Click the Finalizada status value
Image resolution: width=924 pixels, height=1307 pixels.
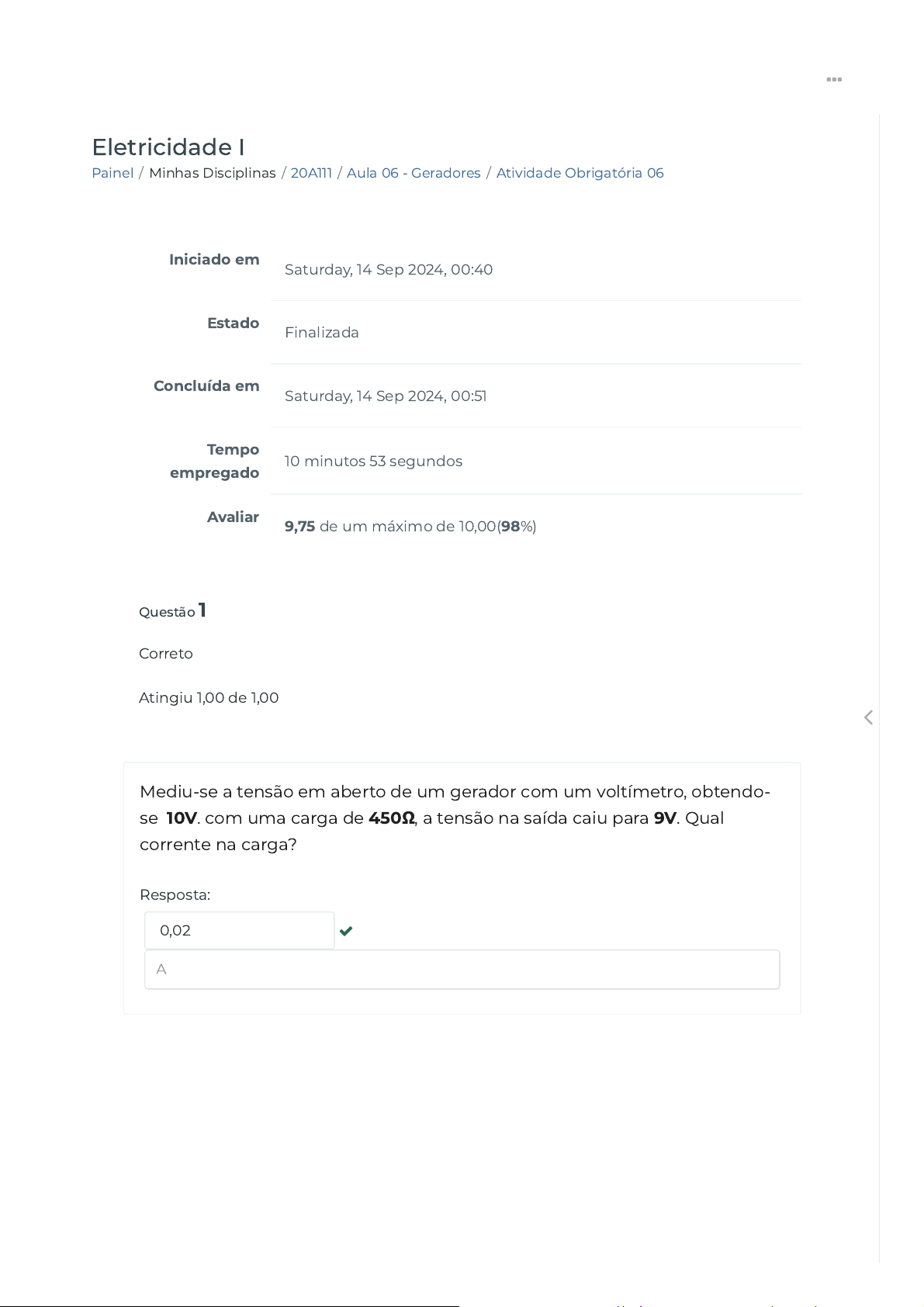(321, 333)
